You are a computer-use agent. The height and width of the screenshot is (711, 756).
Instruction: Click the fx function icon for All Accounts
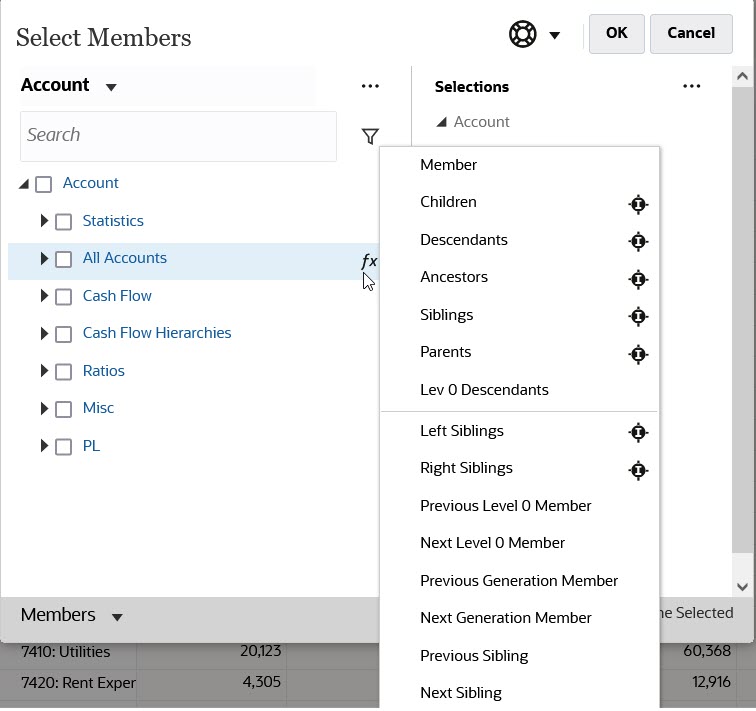pos(369,261)
